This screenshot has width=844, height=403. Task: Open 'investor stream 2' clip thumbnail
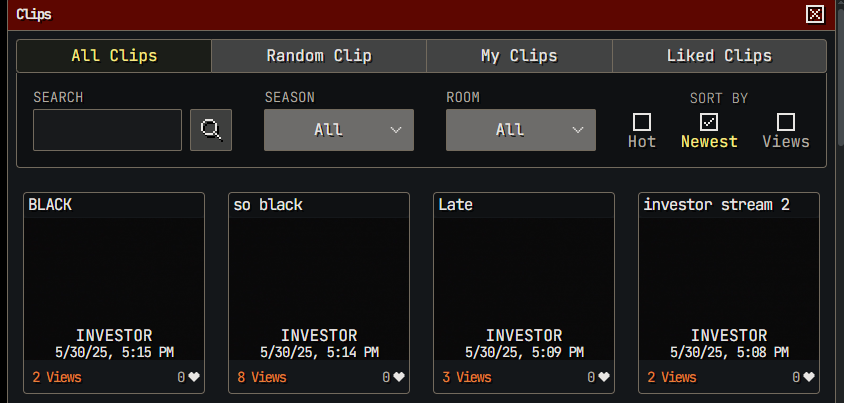729,270
